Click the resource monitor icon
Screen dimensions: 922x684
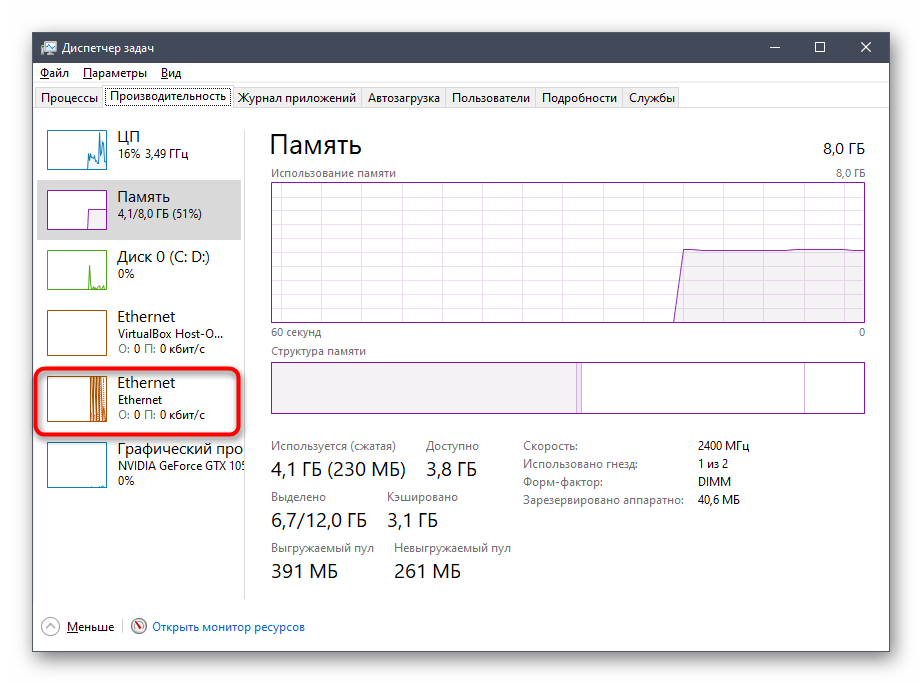tap(138, 627)
